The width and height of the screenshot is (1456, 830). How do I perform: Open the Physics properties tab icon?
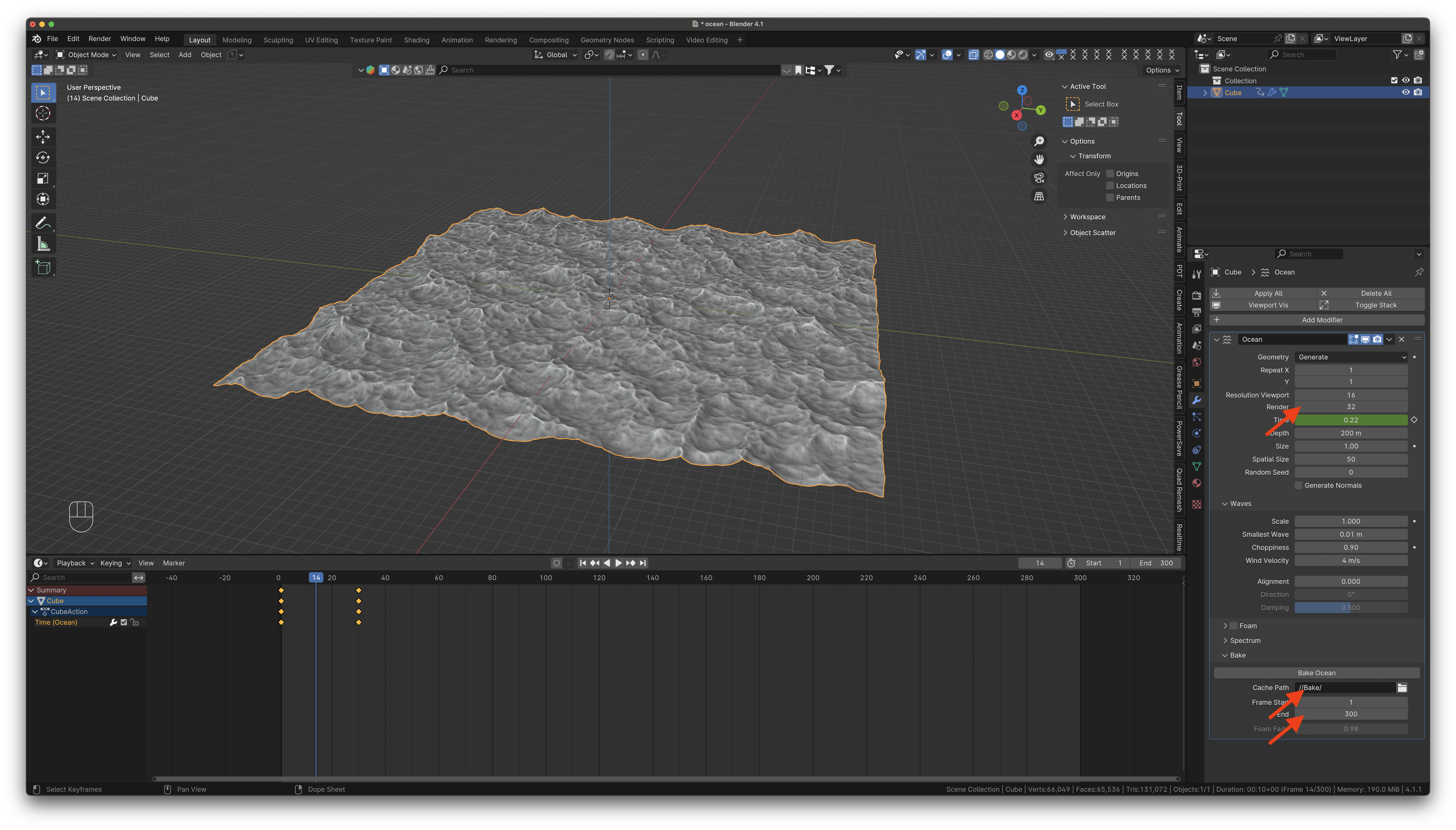coord(1197,433)
